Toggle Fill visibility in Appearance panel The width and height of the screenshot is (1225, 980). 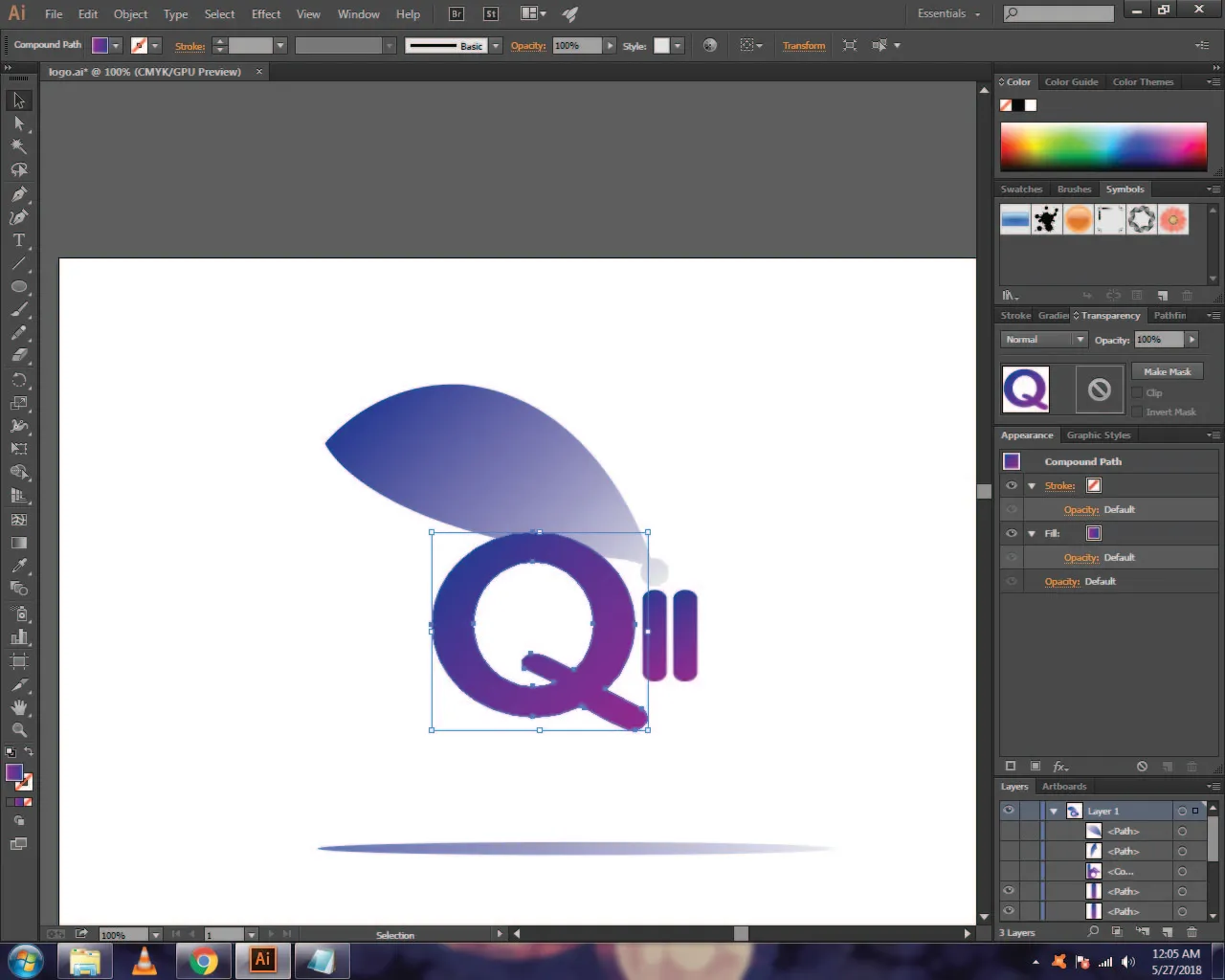tap(1012, 533)
